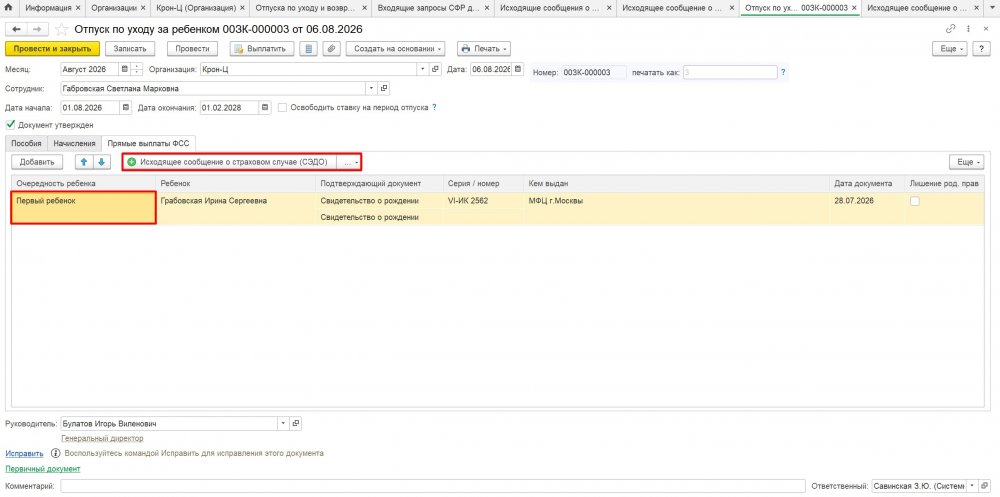Screen dimensions: 1000x497
Task: Click Провести и закрыть button
Action: point(52,48)
